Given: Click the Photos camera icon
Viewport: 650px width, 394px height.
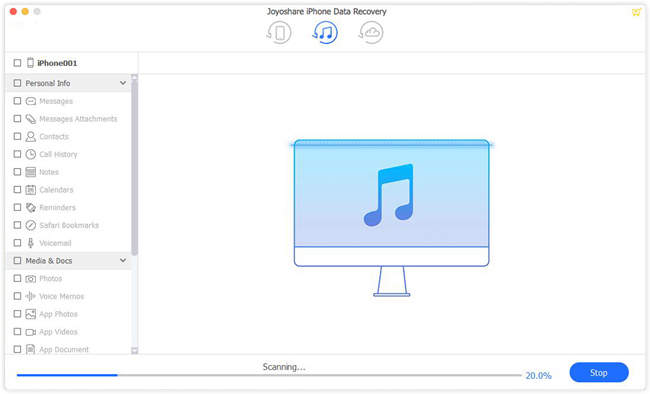Looking at the screenshot, I should (31, 279).
